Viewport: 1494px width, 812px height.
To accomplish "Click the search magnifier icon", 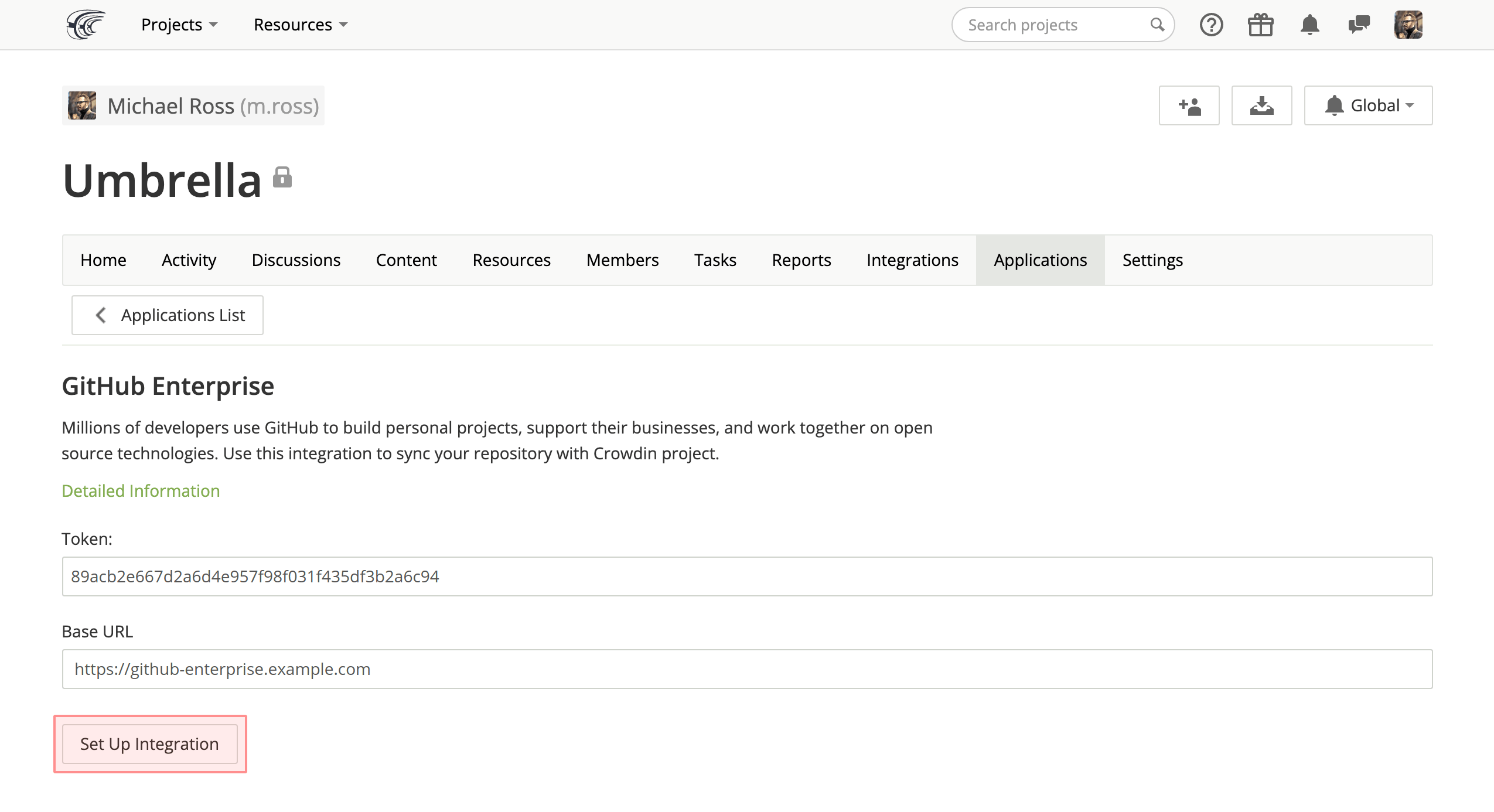I will tap(1157, 25).
